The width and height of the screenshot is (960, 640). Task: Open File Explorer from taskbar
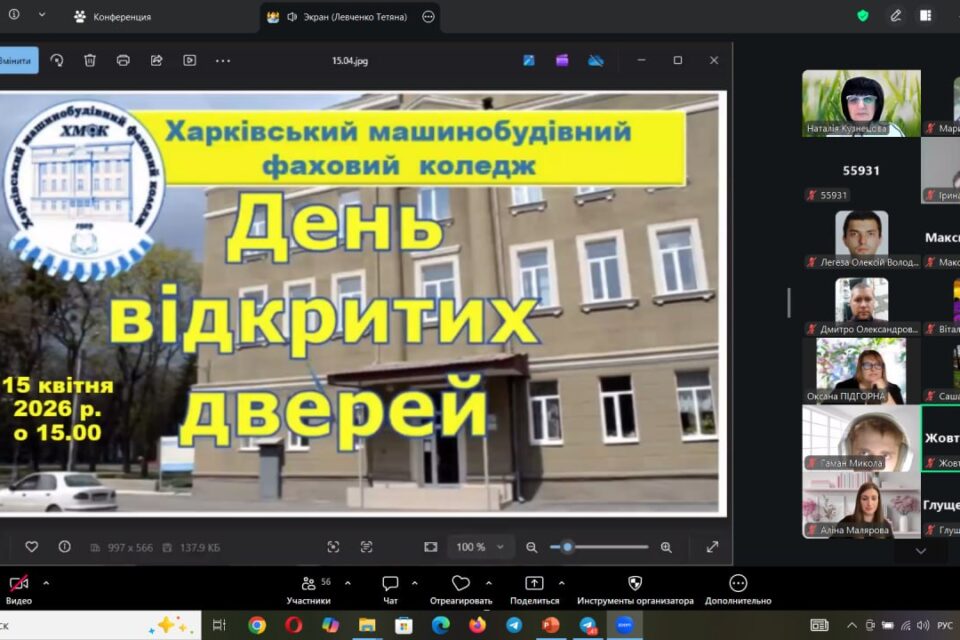(x=367, y=625)
